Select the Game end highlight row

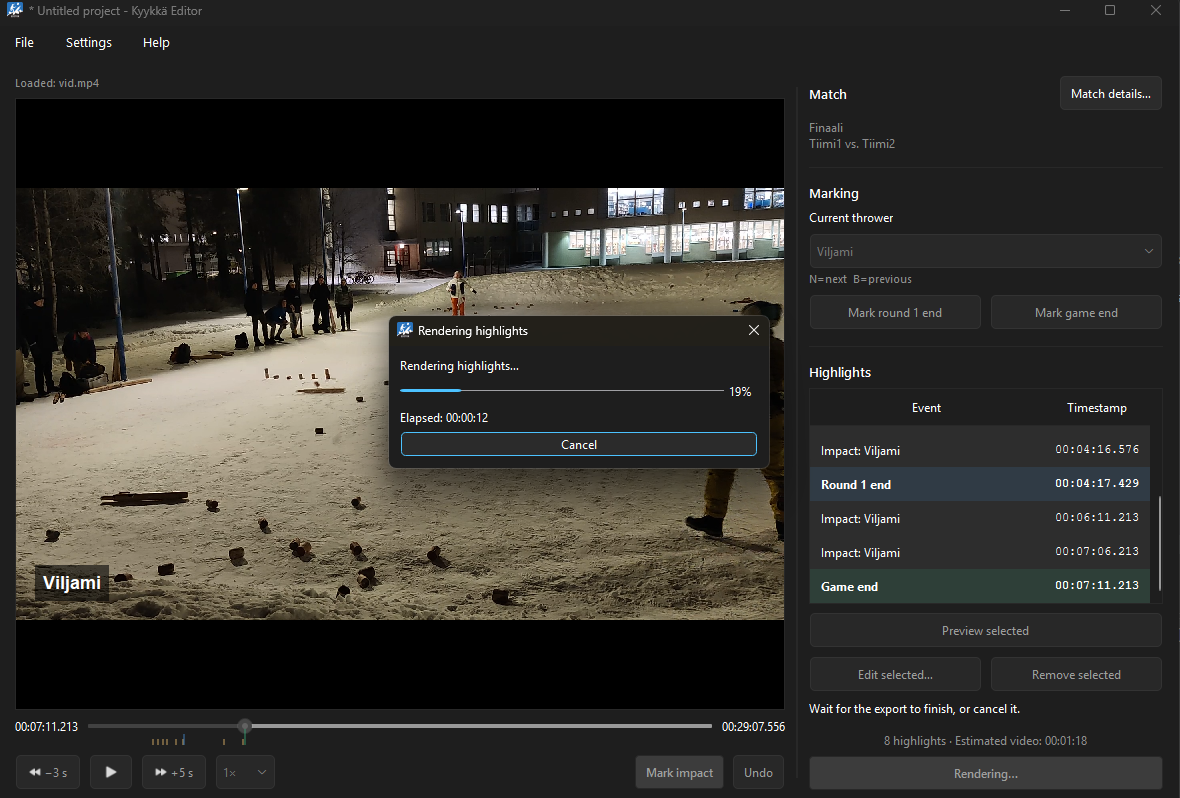[980, 586]
